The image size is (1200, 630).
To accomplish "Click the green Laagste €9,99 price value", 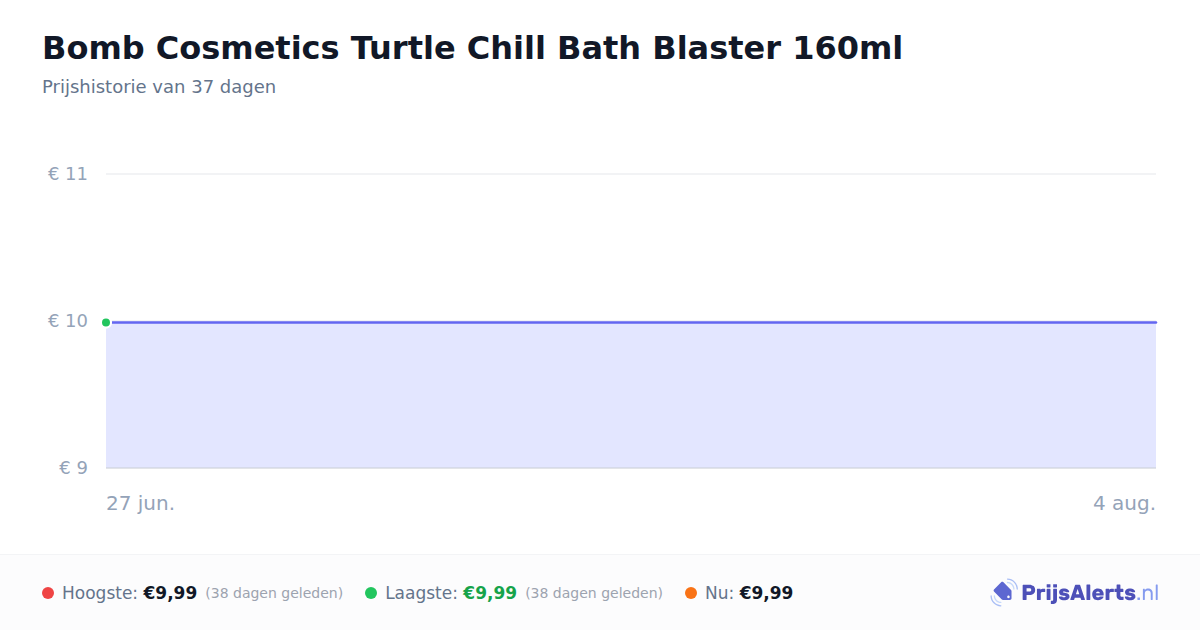I will pos(490,593).
